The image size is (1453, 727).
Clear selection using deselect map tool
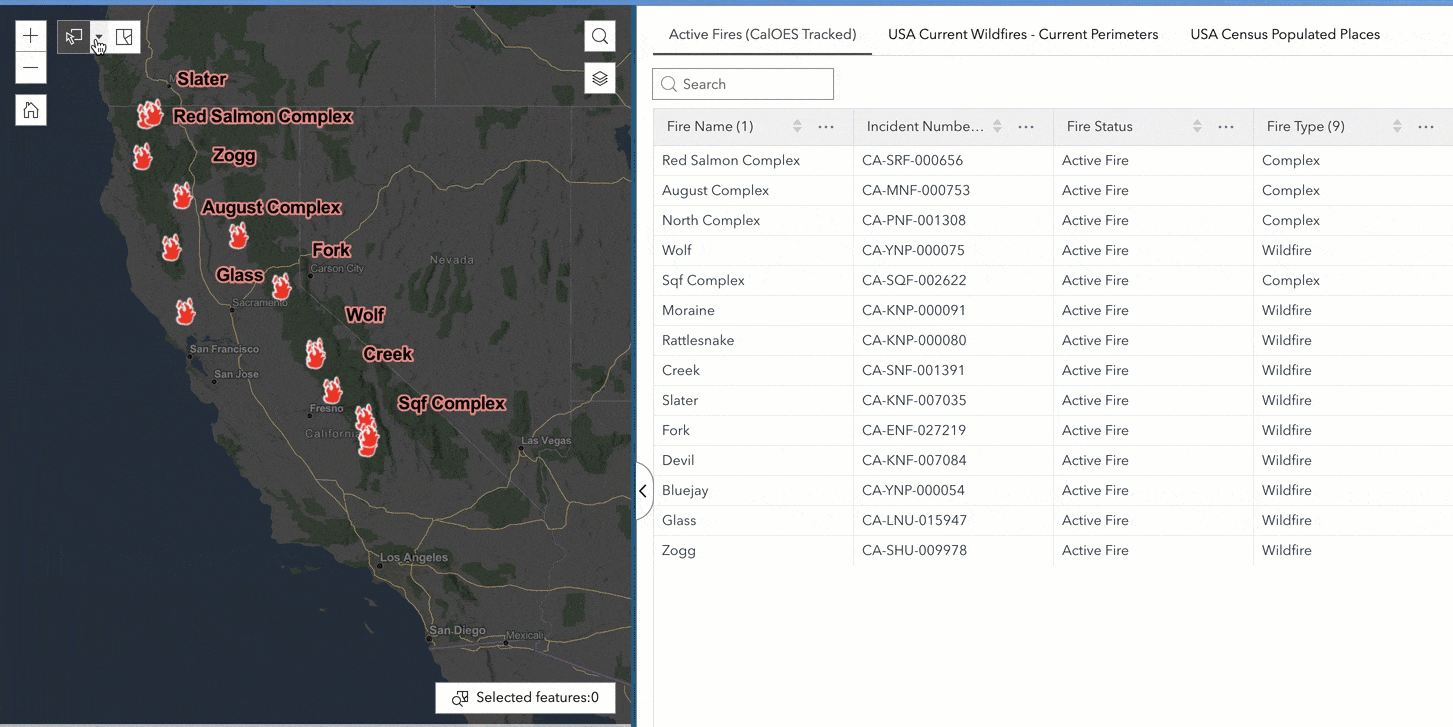coord(124,37)
